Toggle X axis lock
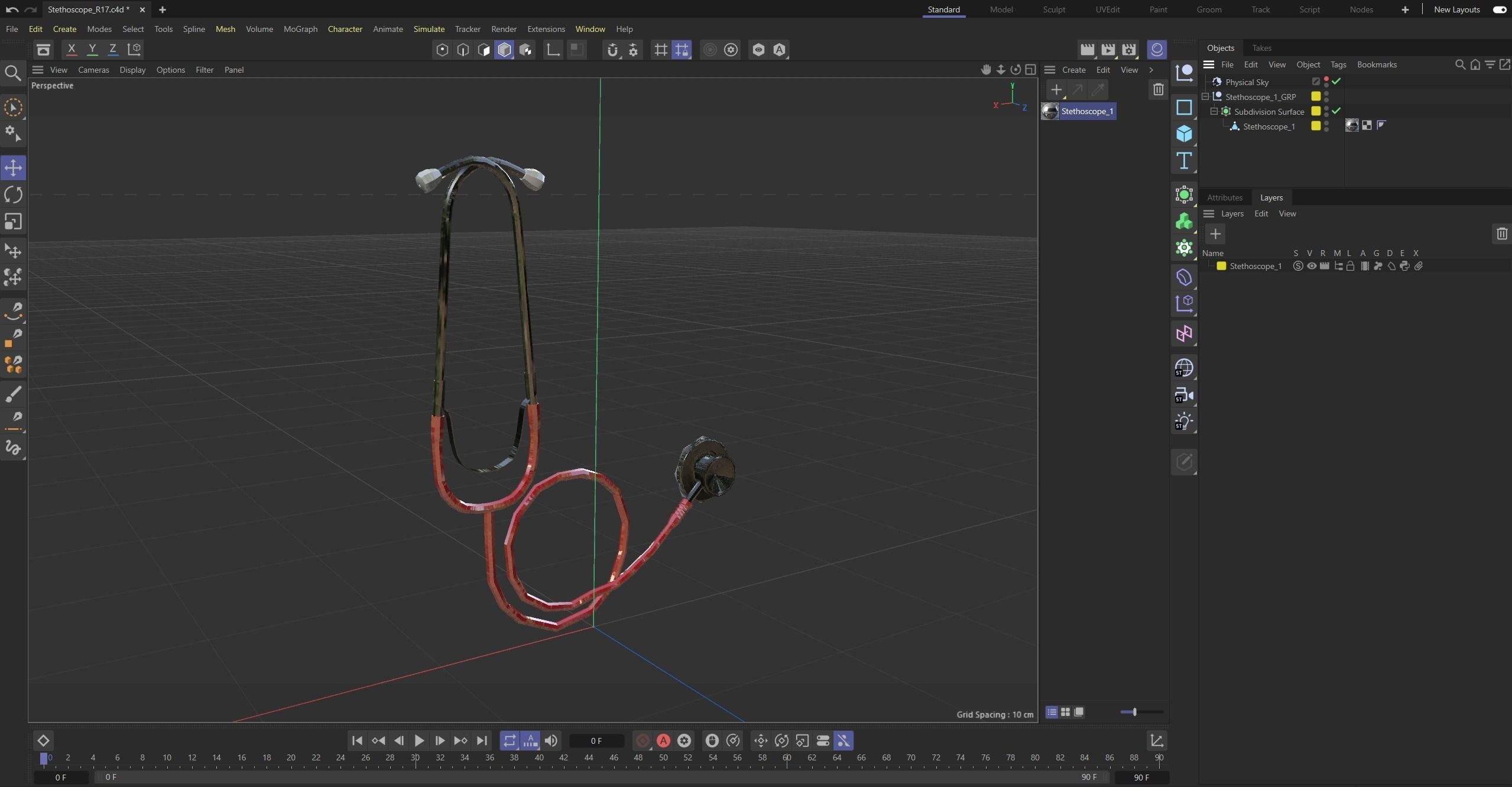The width and height of the screenshot is (1512, 787). [x=72, y=50]
